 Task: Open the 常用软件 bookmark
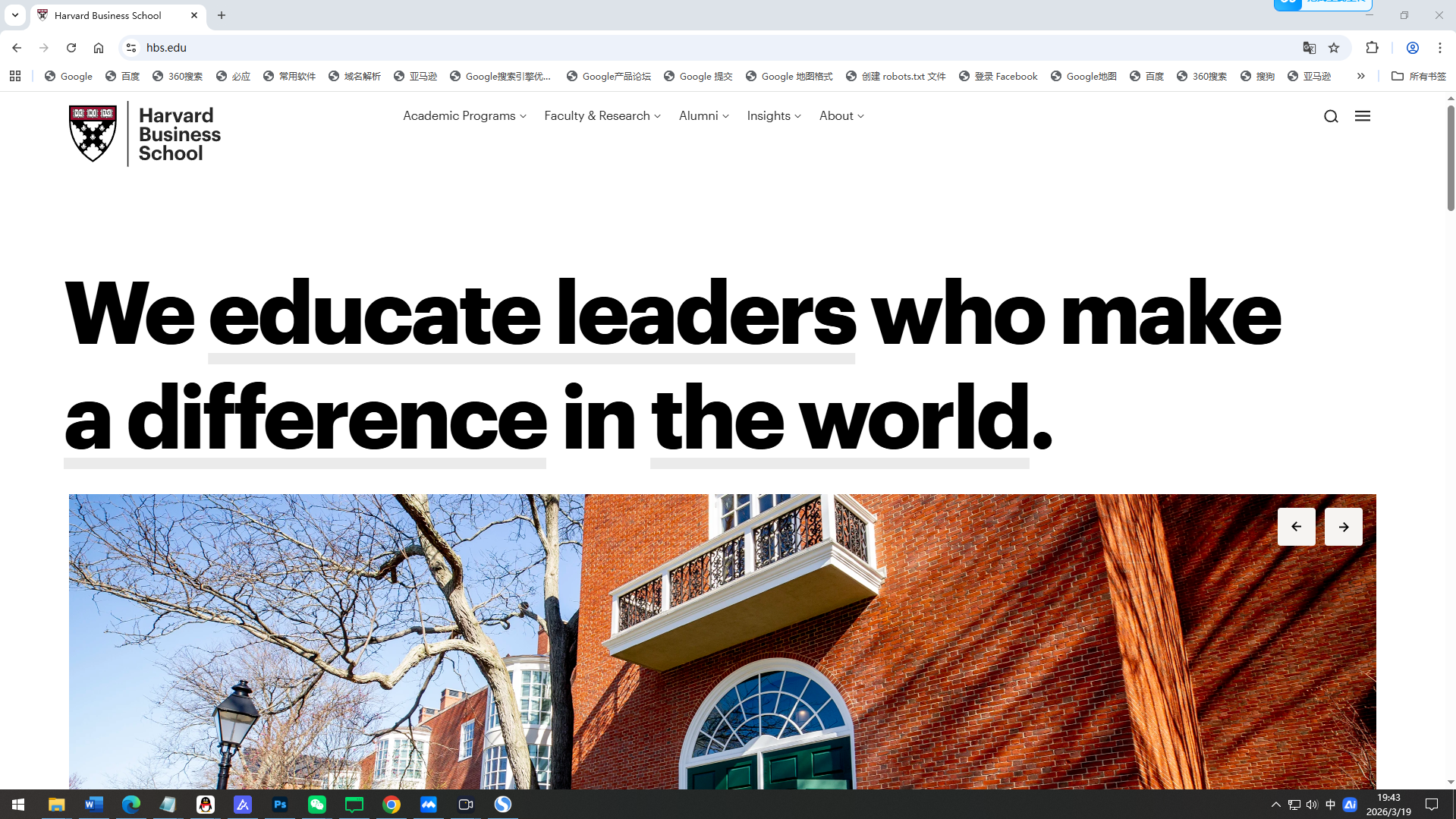[x=289, y=76]
